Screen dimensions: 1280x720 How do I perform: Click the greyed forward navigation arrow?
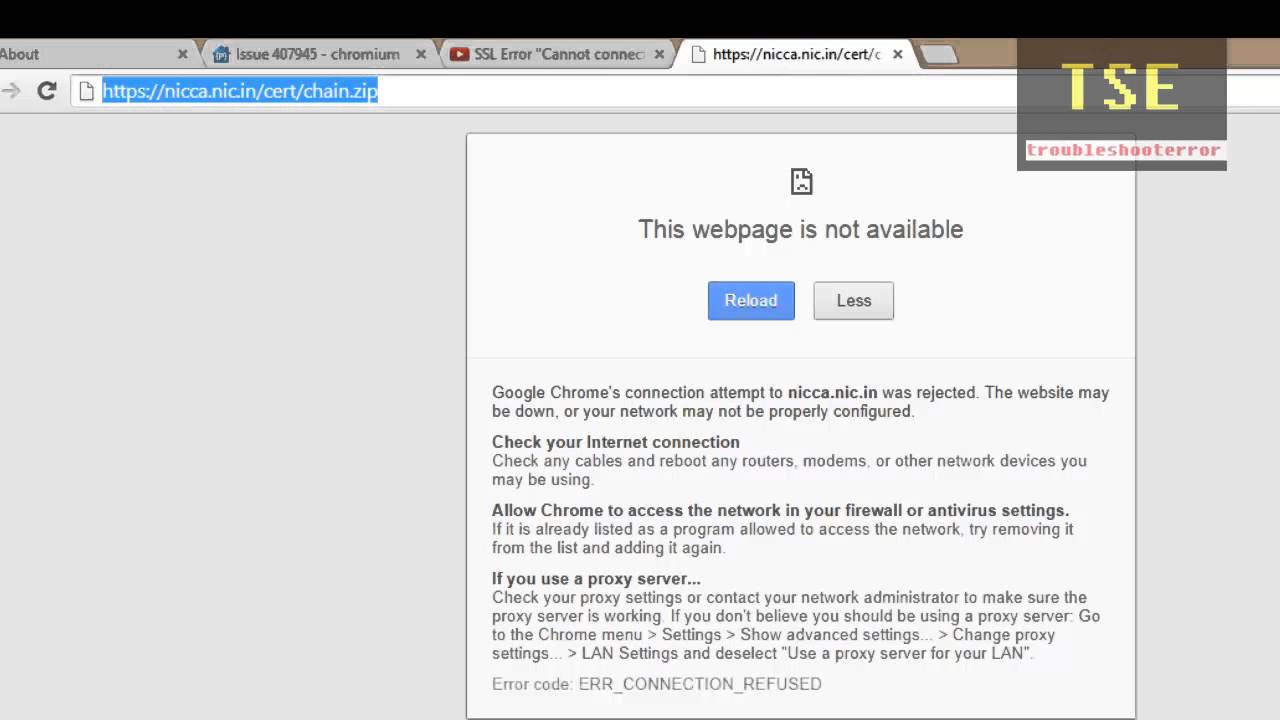pyautogui.click(x=11, y=91)
